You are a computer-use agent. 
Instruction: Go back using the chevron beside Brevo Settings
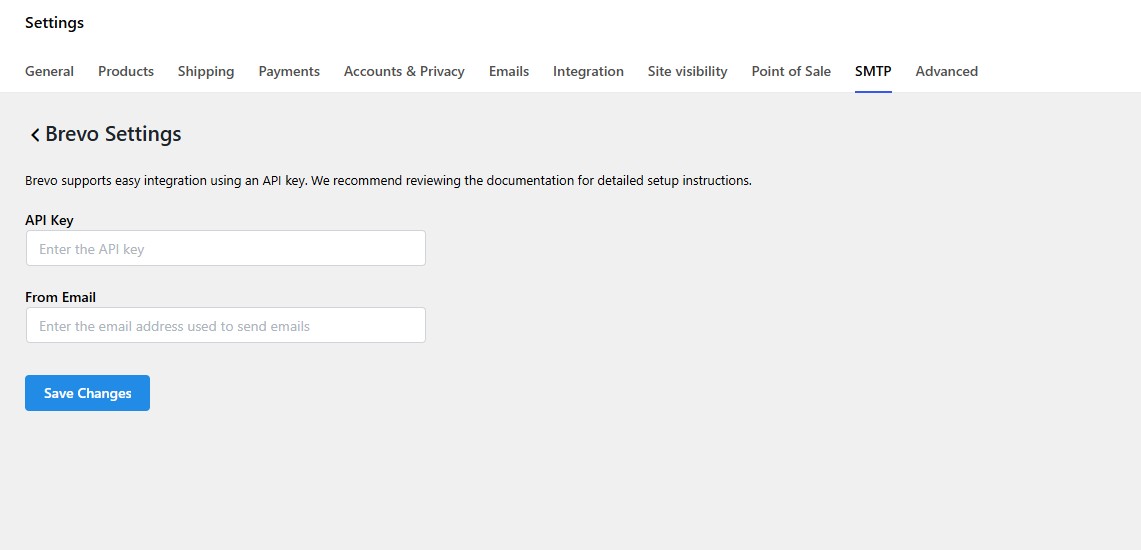pyautogui.click(x=34, y=135)
